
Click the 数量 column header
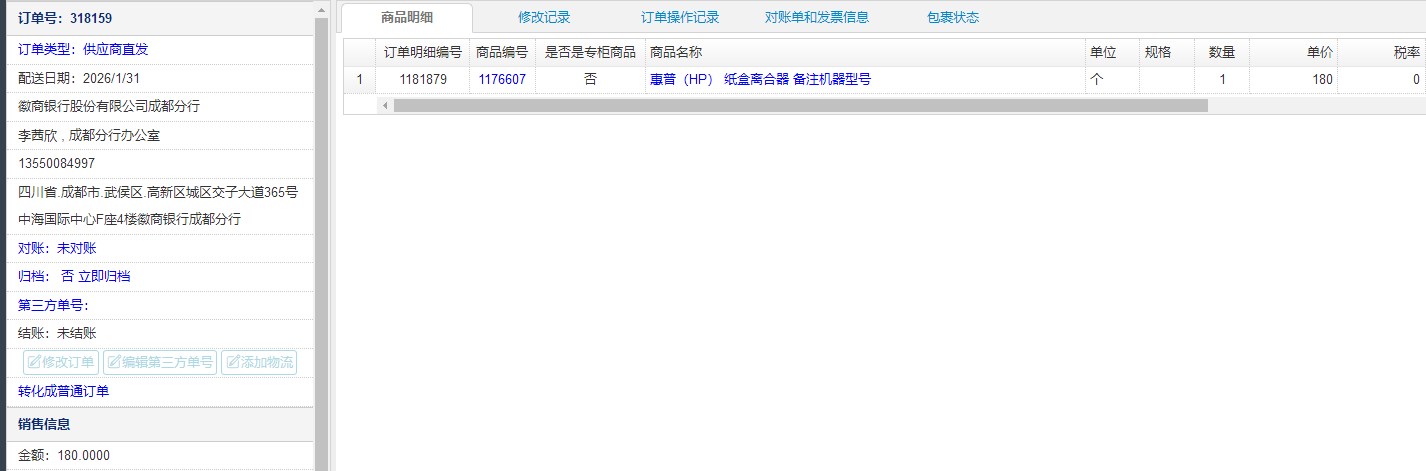[x=1221, y=52]
